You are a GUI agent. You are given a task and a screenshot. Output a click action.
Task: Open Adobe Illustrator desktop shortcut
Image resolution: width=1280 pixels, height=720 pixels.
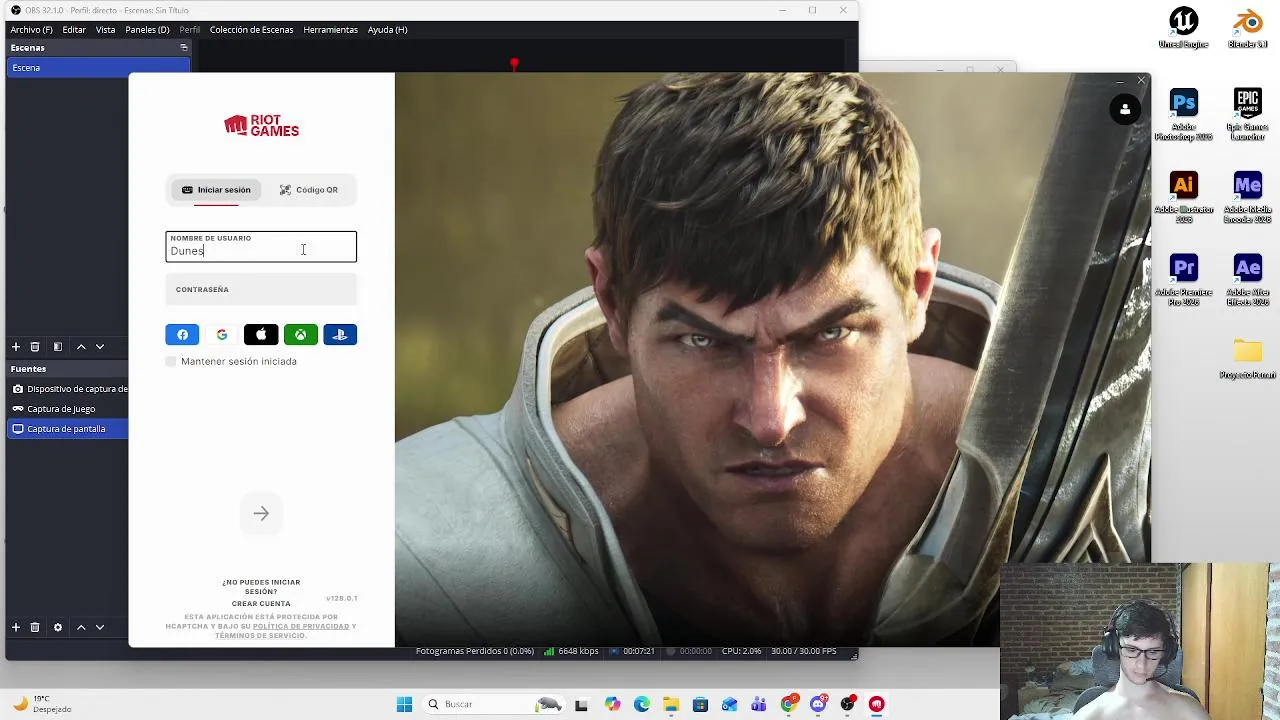tap(1183, 198)
